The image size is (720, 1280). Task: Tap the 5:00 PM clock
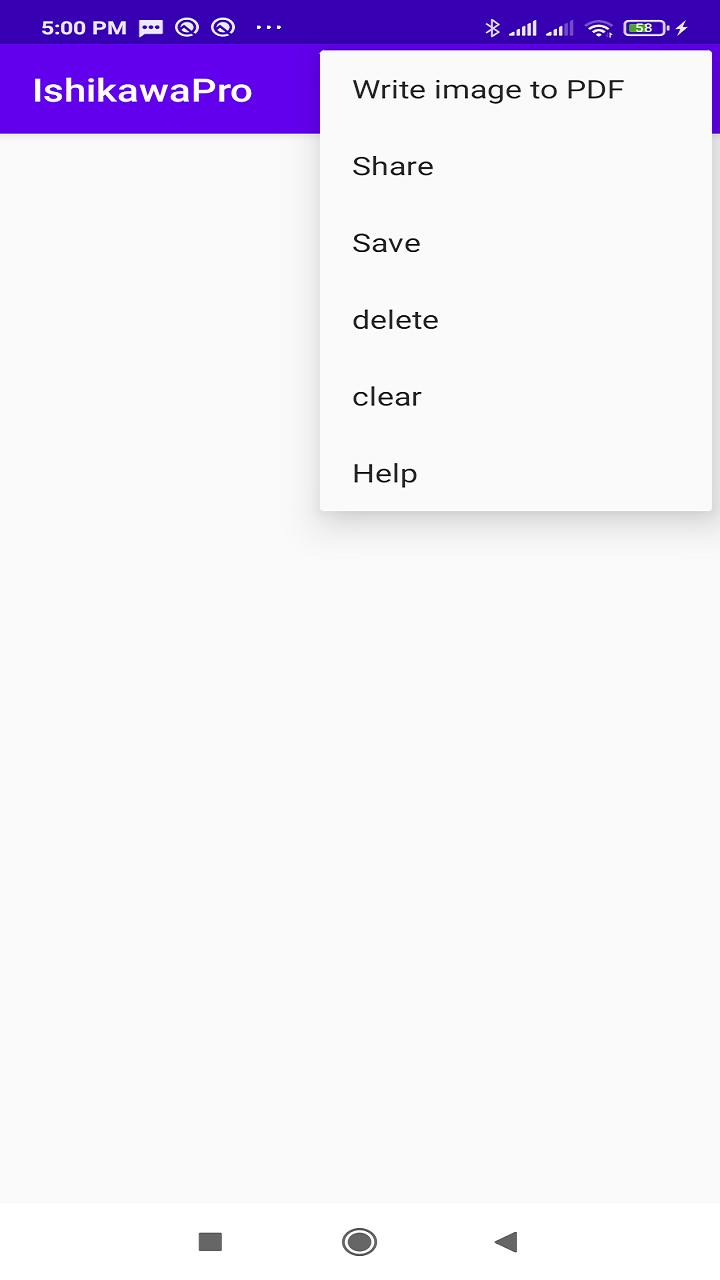click(85, 28)
